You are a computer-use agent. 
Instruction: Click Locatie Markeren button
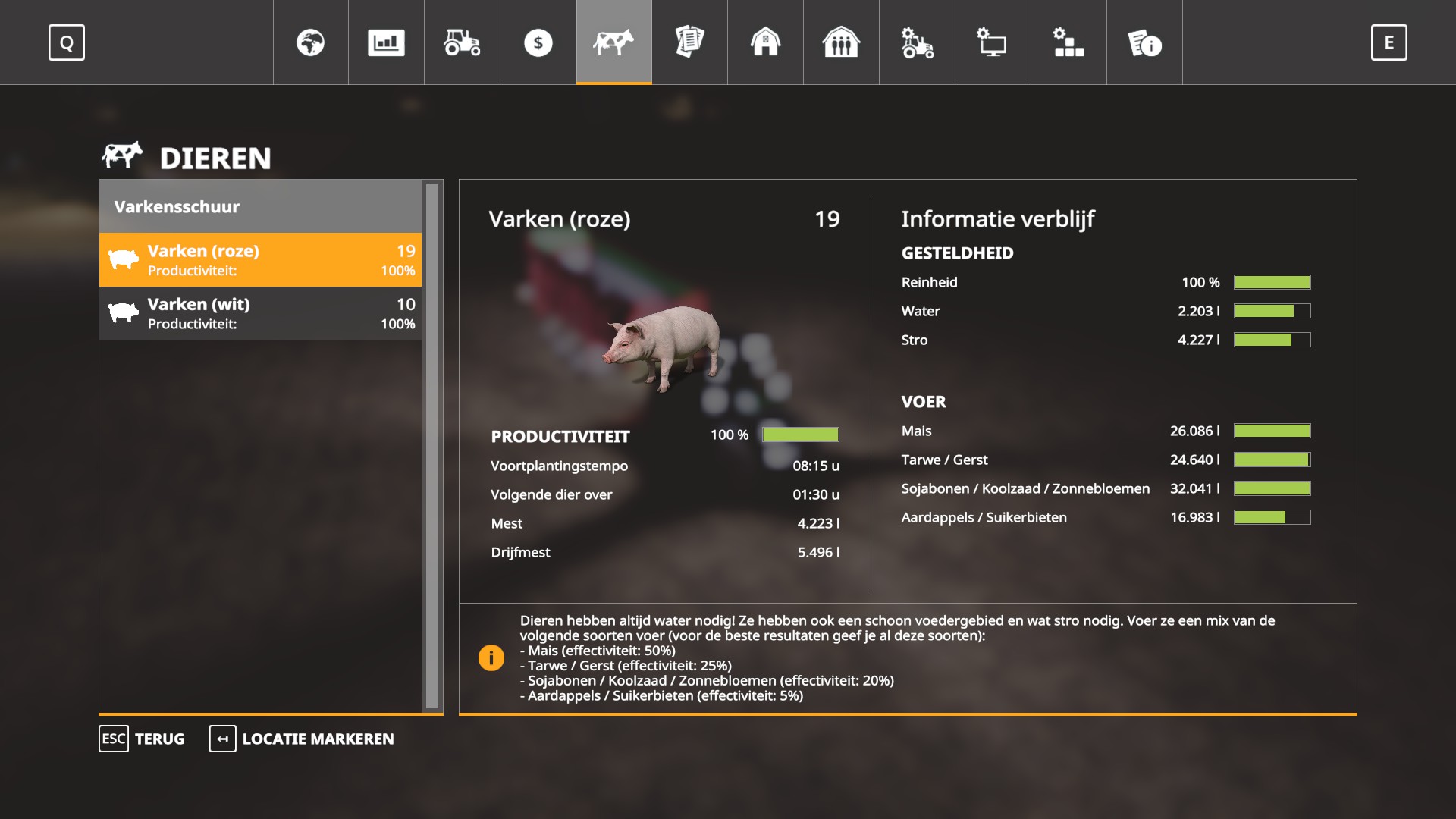pos(302,739)
